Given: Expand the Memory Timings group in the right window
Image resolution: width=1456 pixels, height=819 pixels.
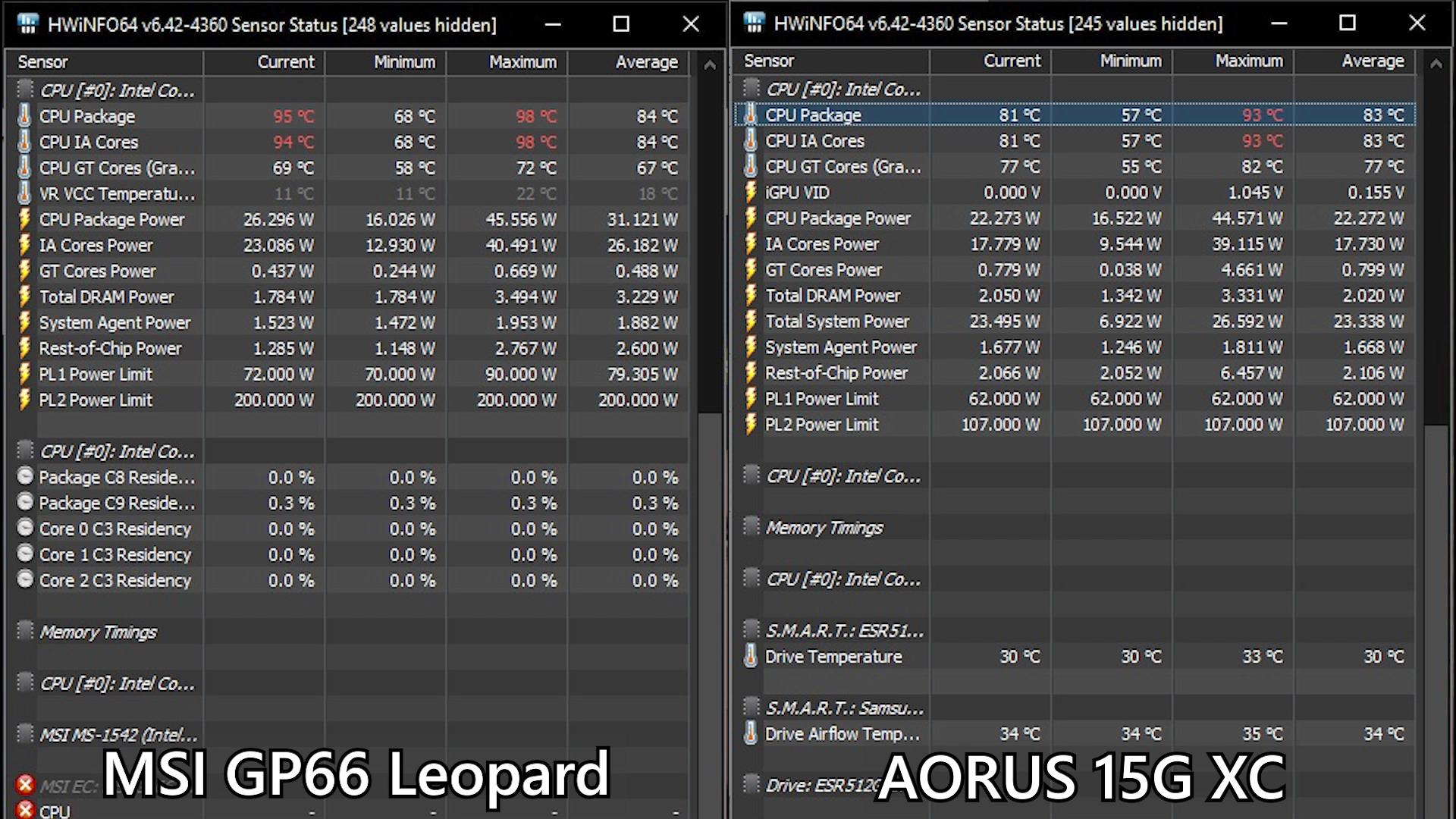Looking at the screenshot, I should [x=752, y=526].
